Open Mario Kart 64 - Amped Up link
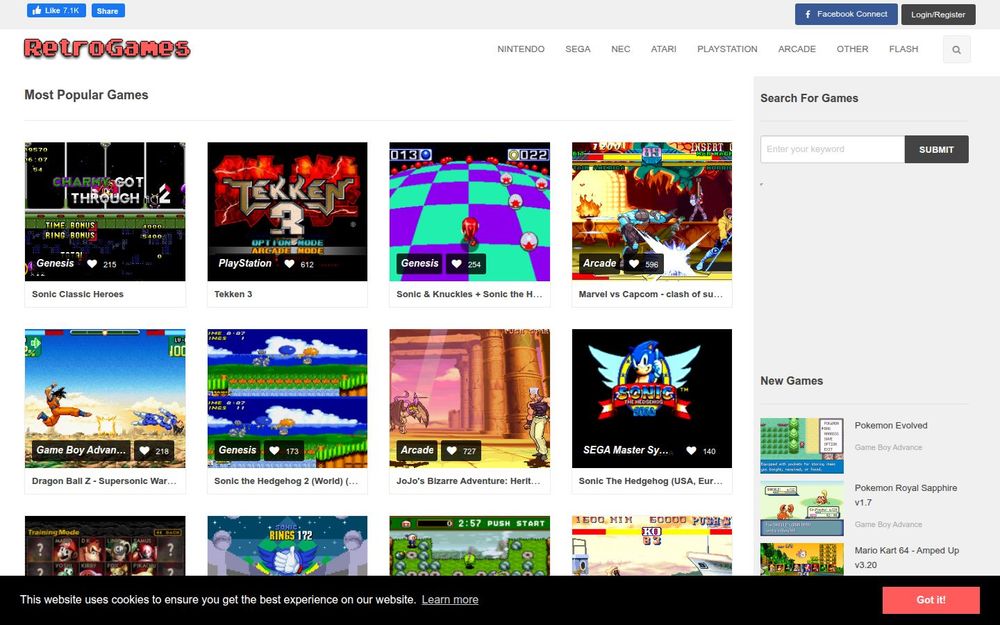The image size is (1000, 625). [906, 557]
